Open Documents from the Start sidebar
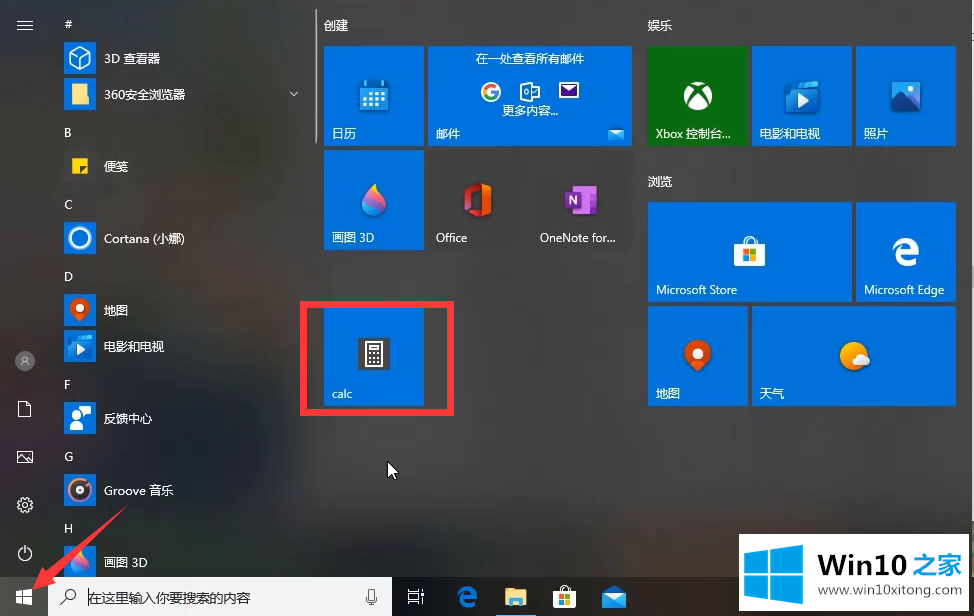Image resolution: width=974 pixels, height=616 pixels. pos(25,409)
